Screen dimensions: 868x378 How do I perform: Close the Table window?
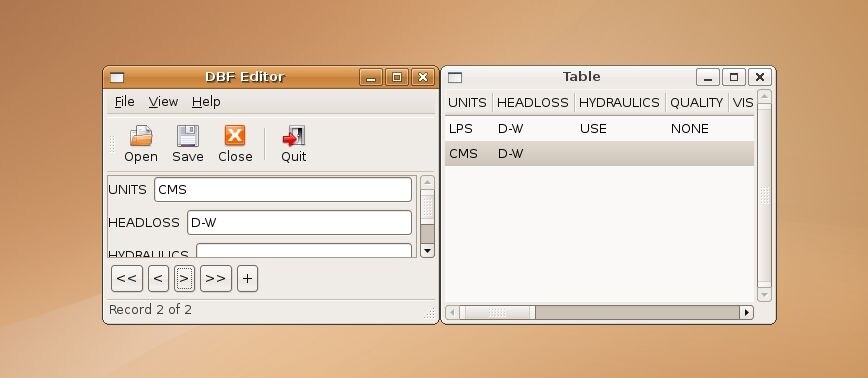pos(760,77)
